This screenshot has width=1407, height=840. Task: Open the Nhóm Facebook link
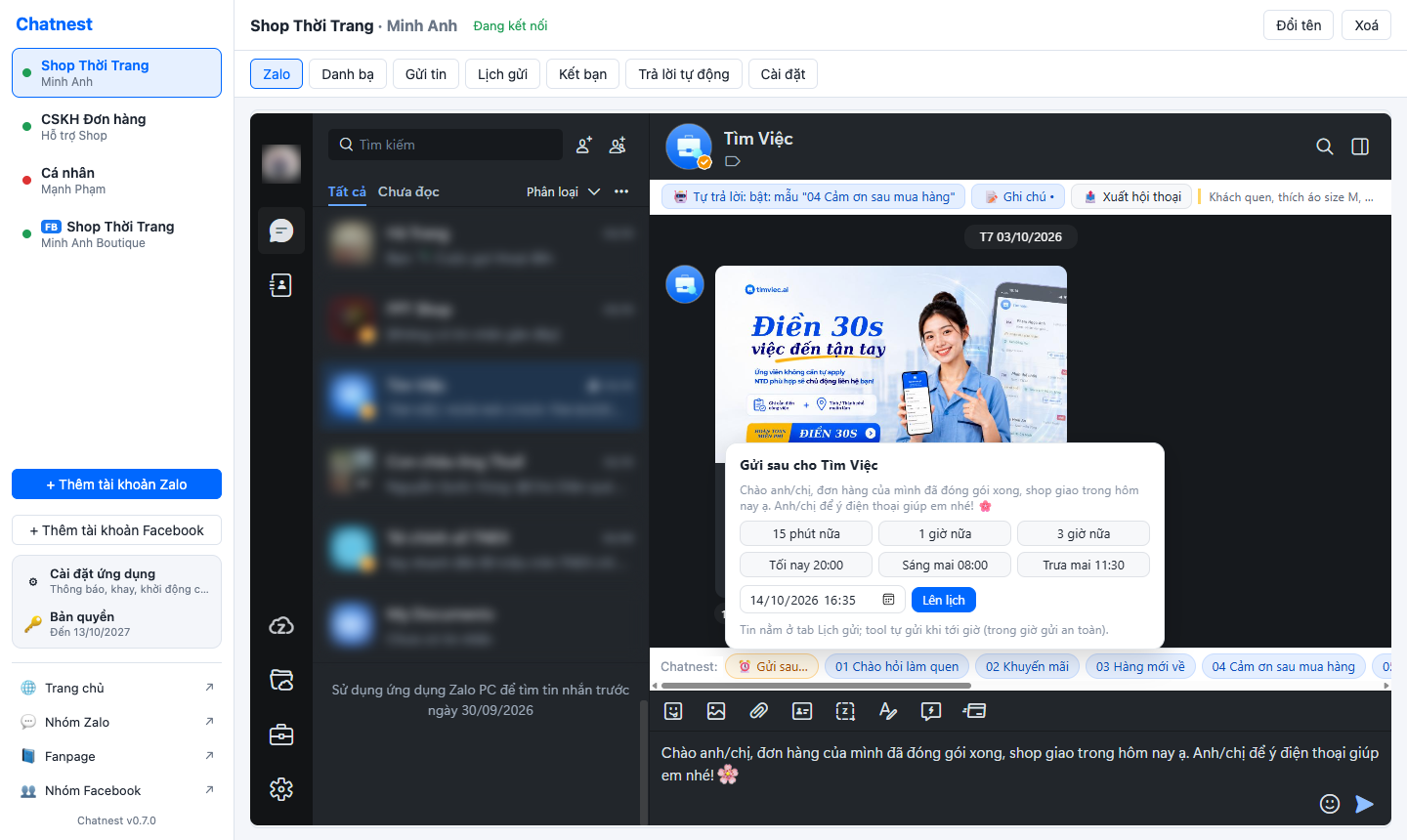click(116, 790)
